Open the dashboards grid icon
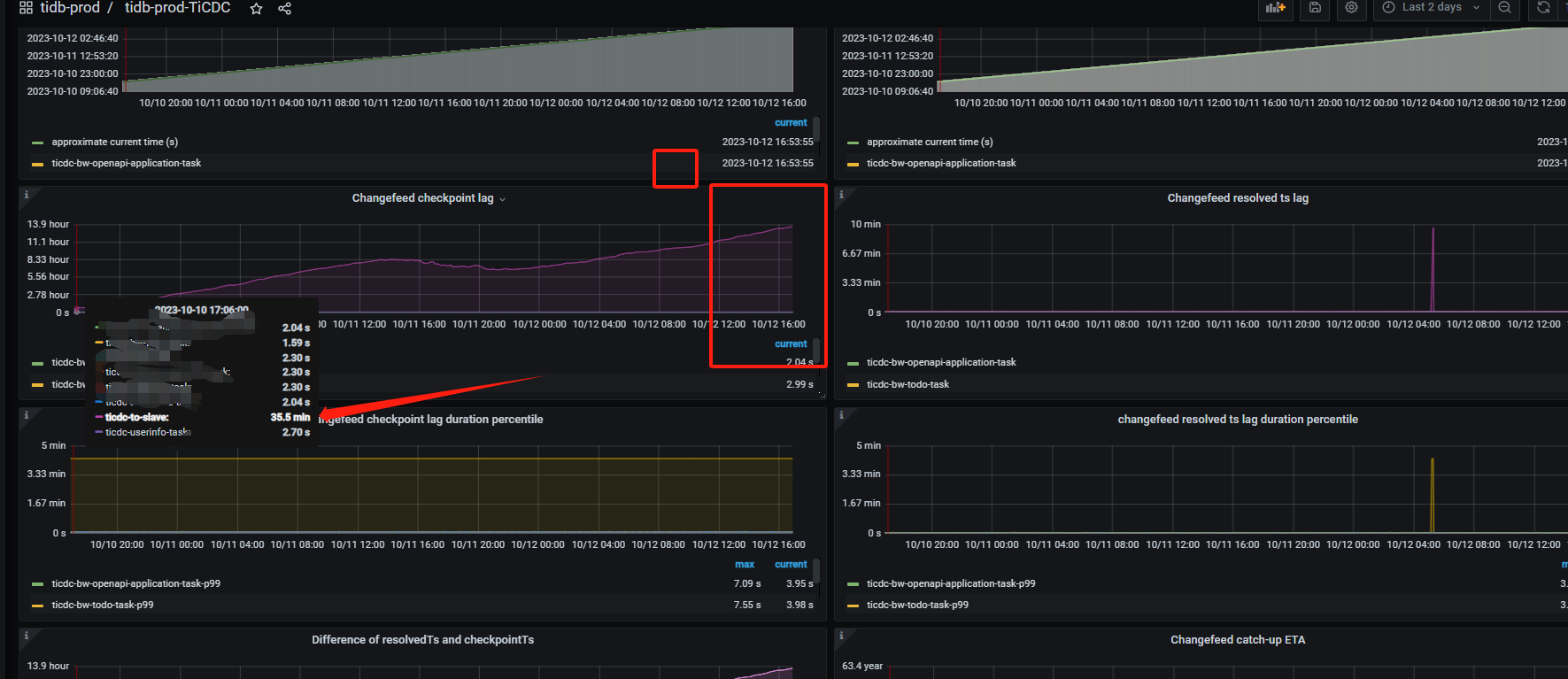Image resolution: width=1568 pixels, height=679 pixels. pyautogui.click(x=26, y=8)
